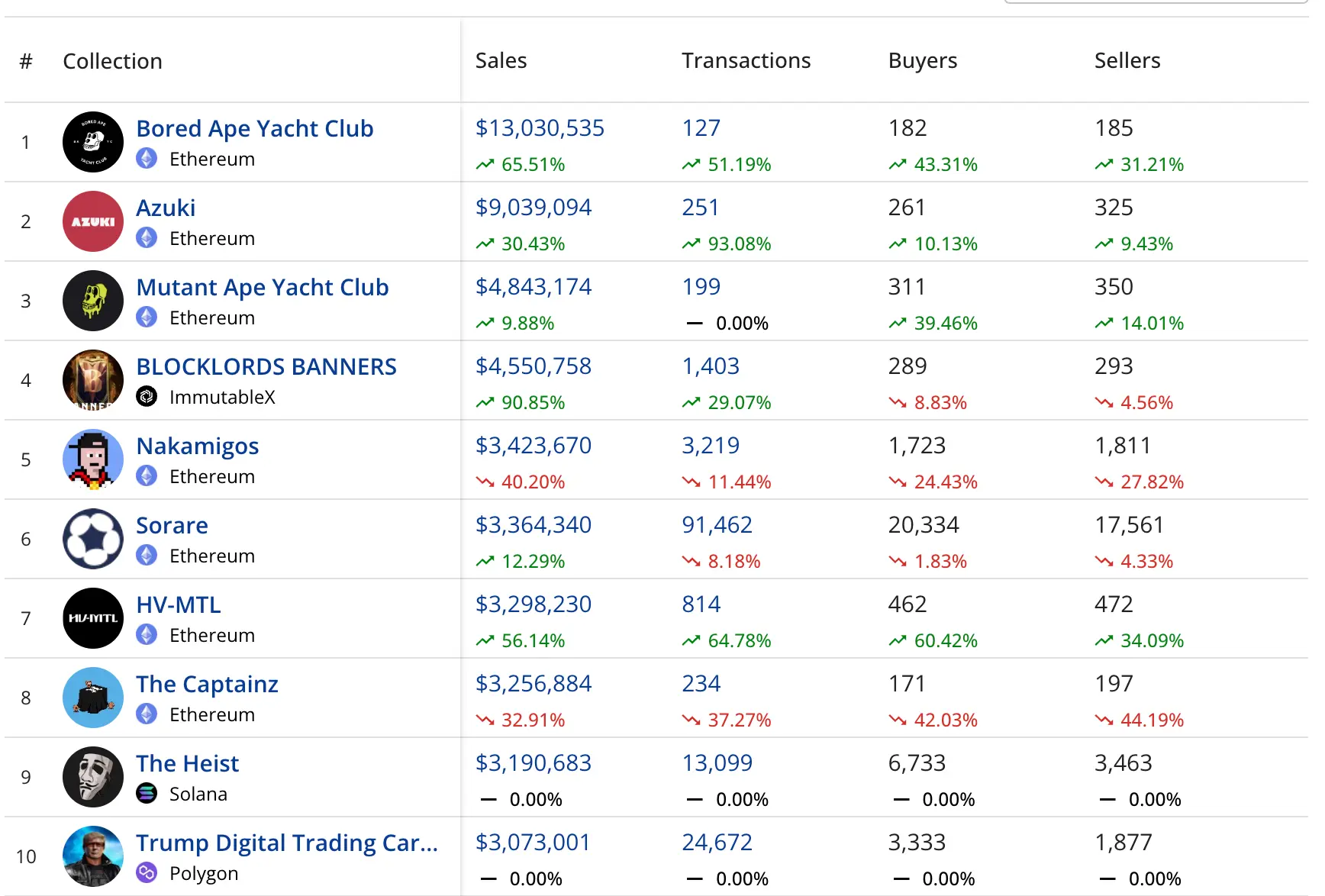
Task: Click the 251 transactions value
Action: pyautogui.click(x=700, y=208)
